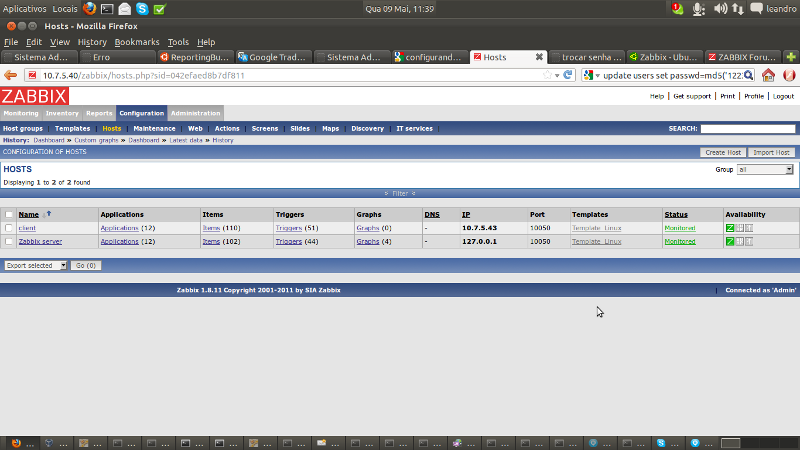The image size is (800, 450).
Task: Close the Hosts tab
Action: coord(539,57)
